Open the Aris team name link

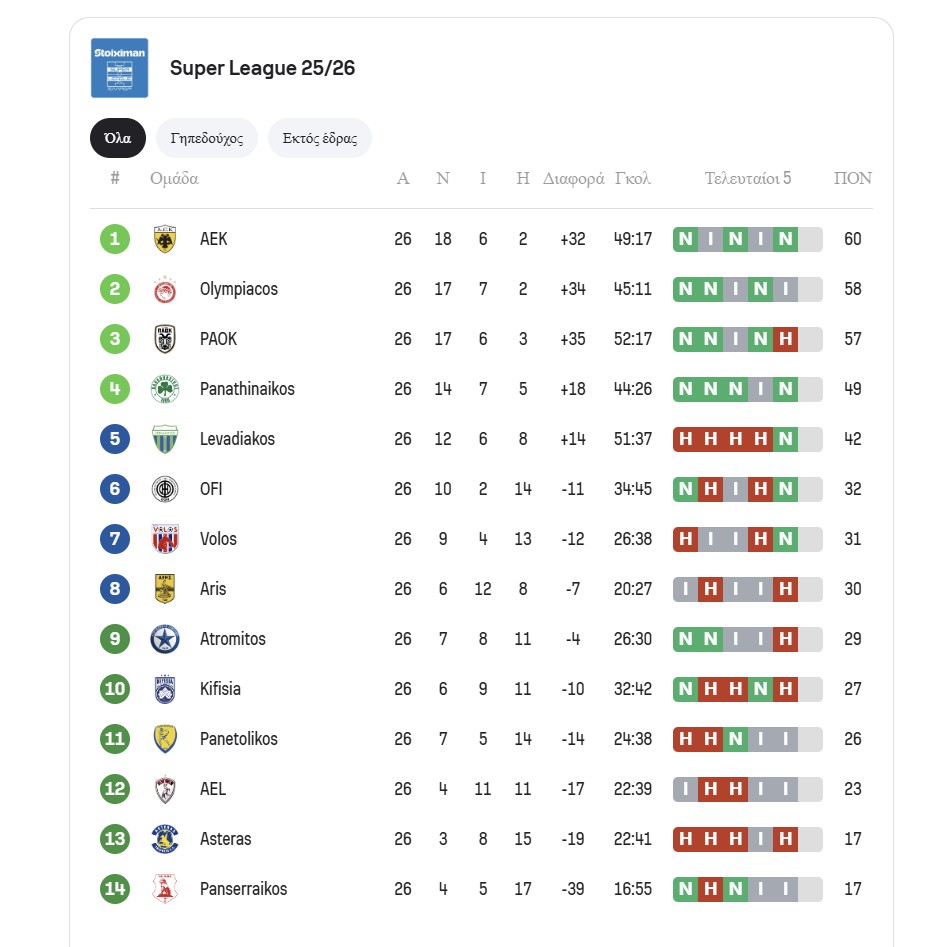[x=213, y=589]
